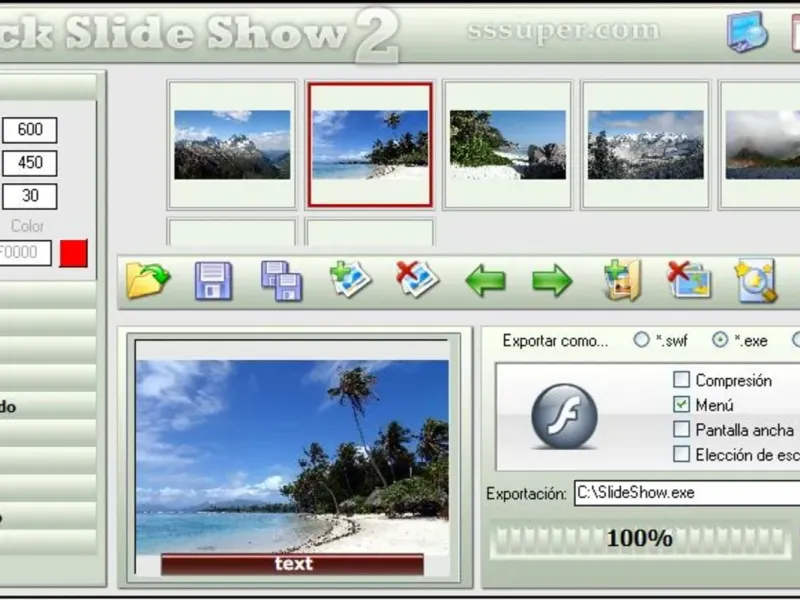Select the first mountain landscape thumbnail
This screenshot has height=600, width=800.
click(x=232, y=145)
